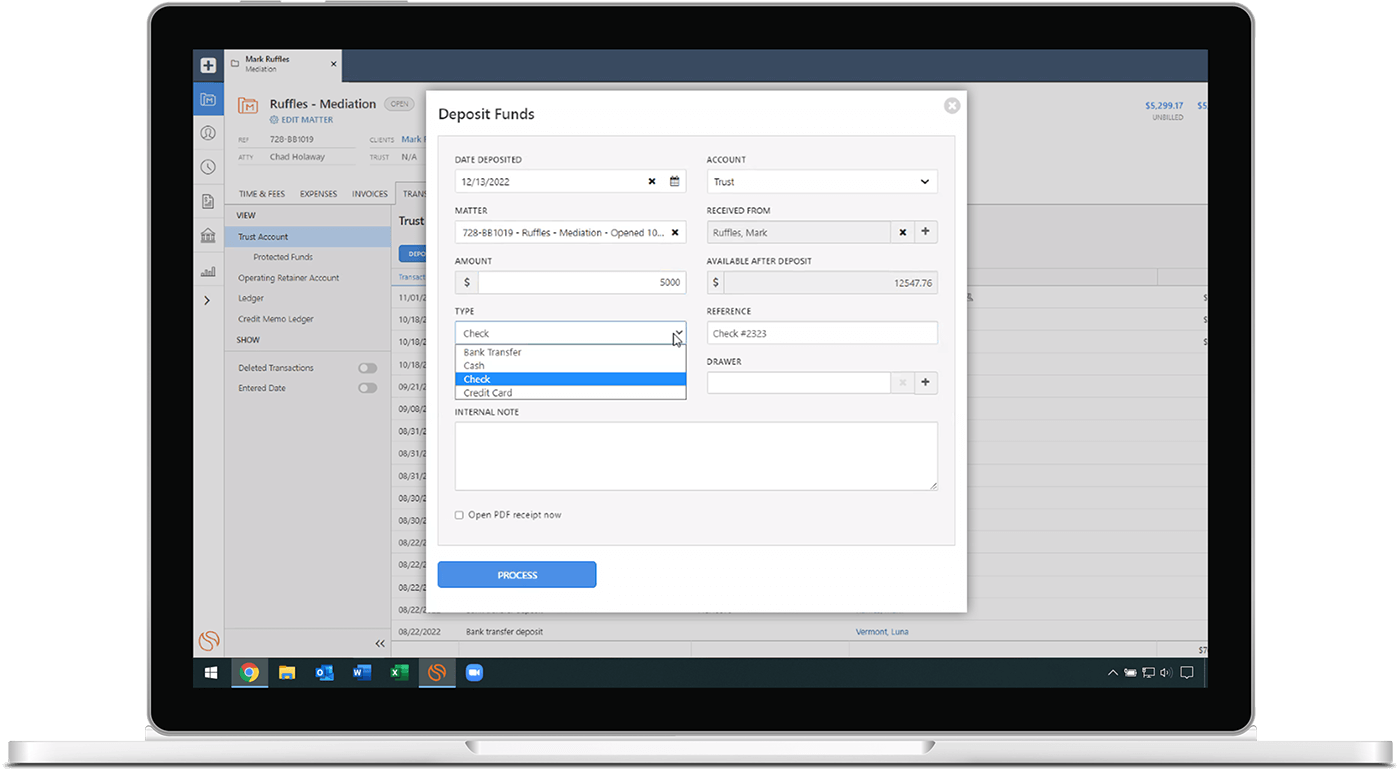1400x773 pixels.
Task: Open the invoice document icon in the sidebar
Action: click(x=208, y=201)
